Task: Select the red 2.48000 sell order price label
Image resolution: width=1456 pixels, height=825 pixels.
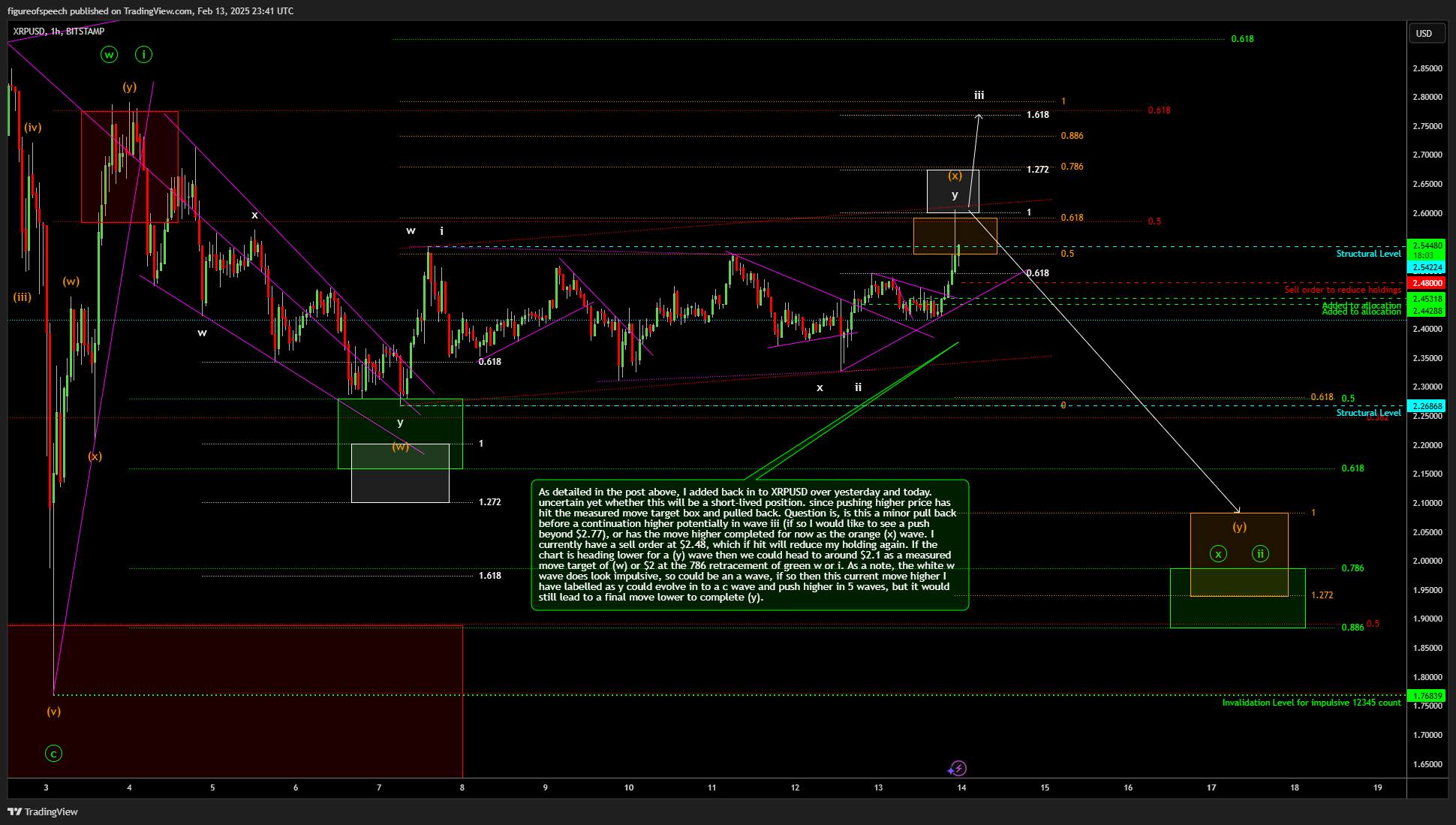Action: pyautogui.click(x=1427, y=283)
